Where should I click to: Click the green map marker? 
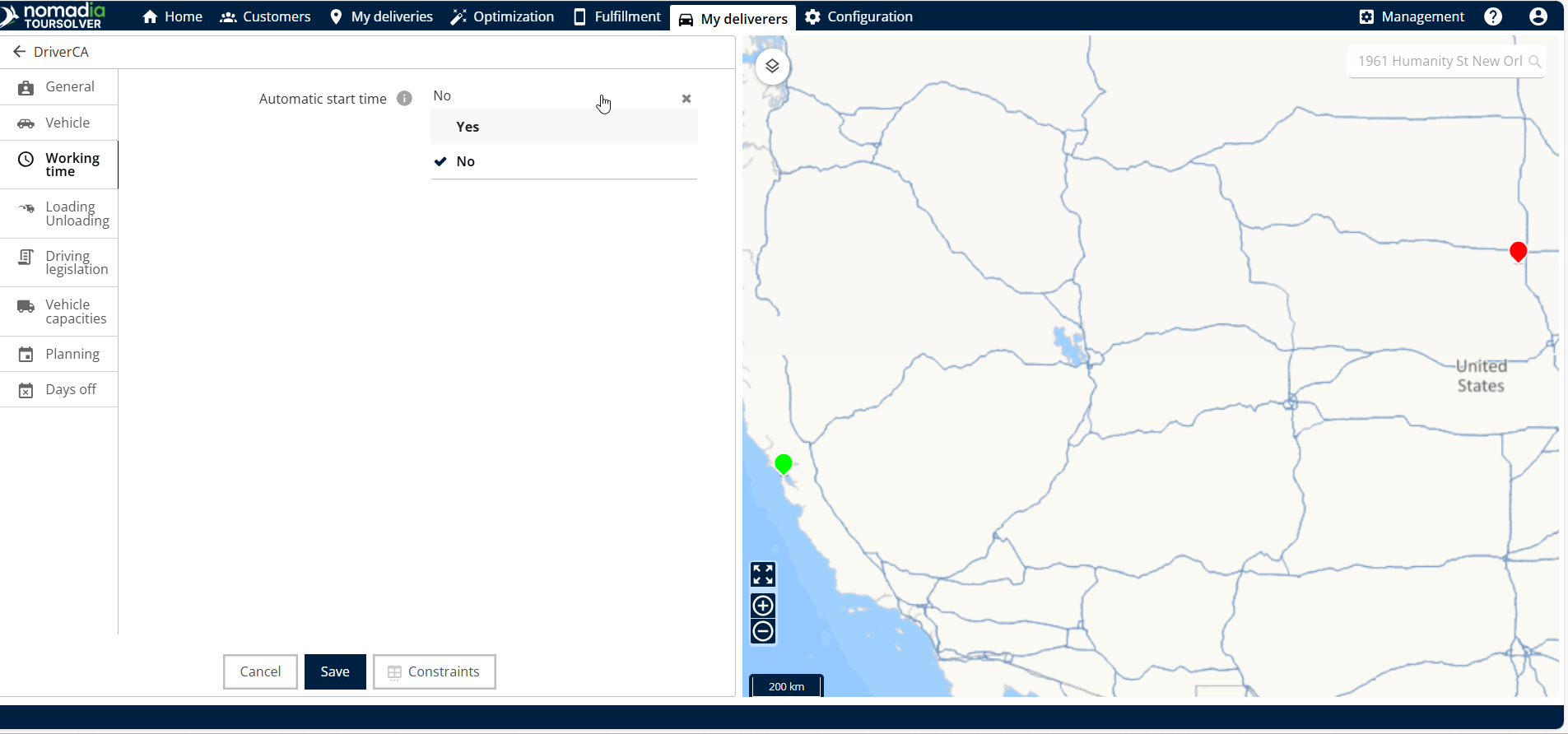(784, 464)
